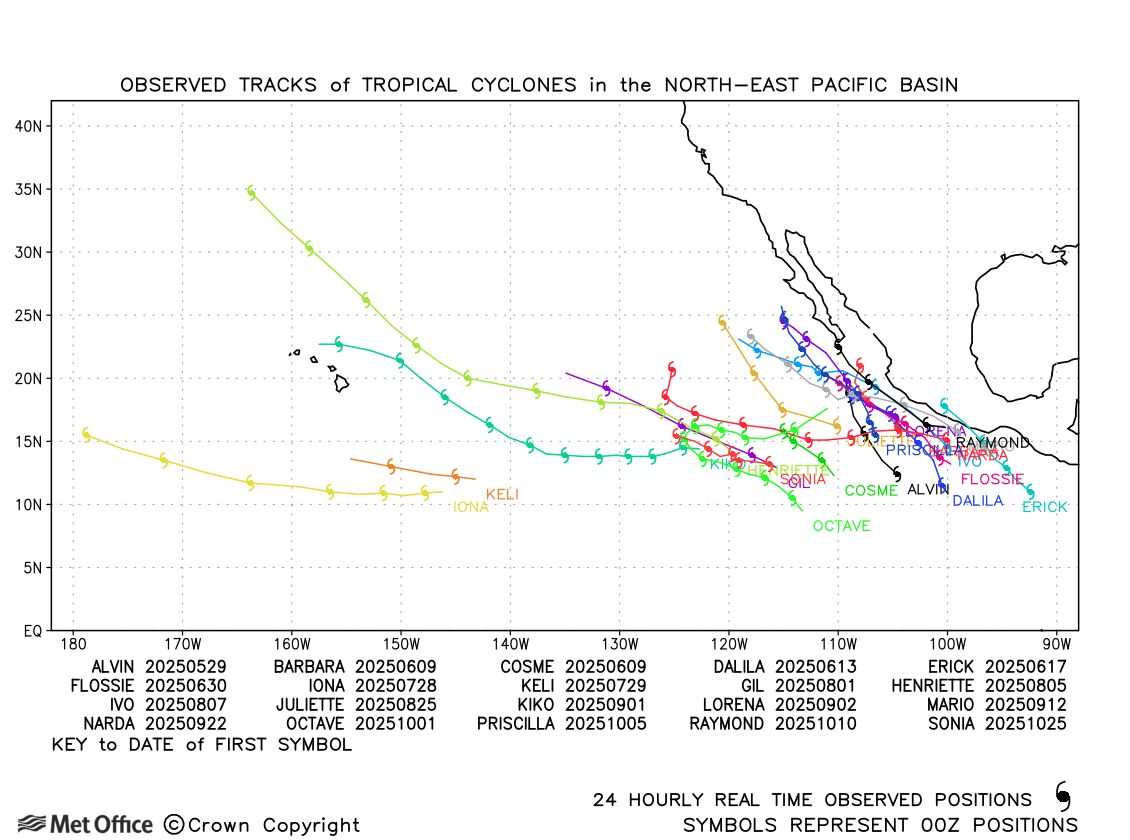Image resolution: width=1130 pixels, height=840 pixels.
Task: Click the EQ label on the latitude axis
Action: point(31,630)
